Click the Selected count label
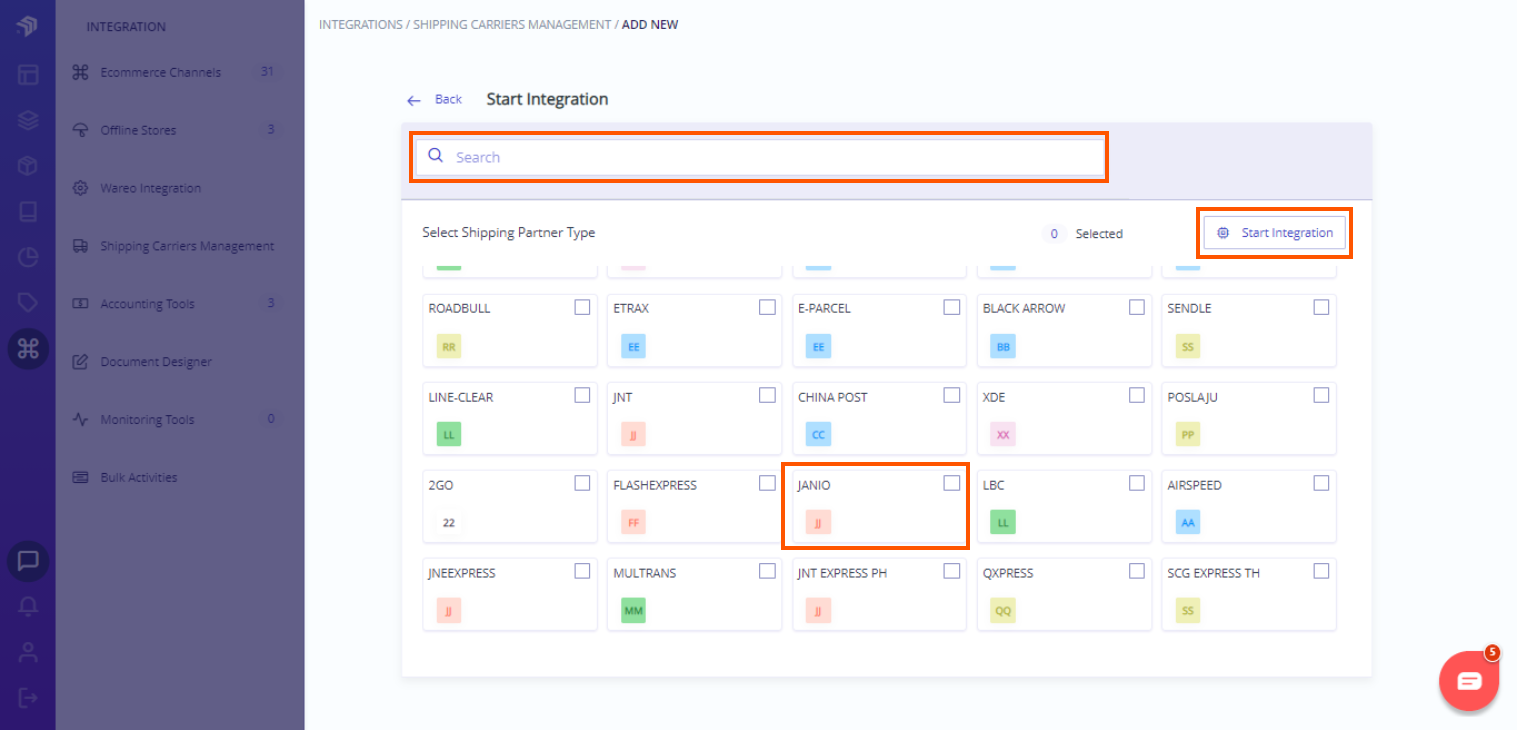This screenshot has width=1517, height=730. pos(1099,234)
